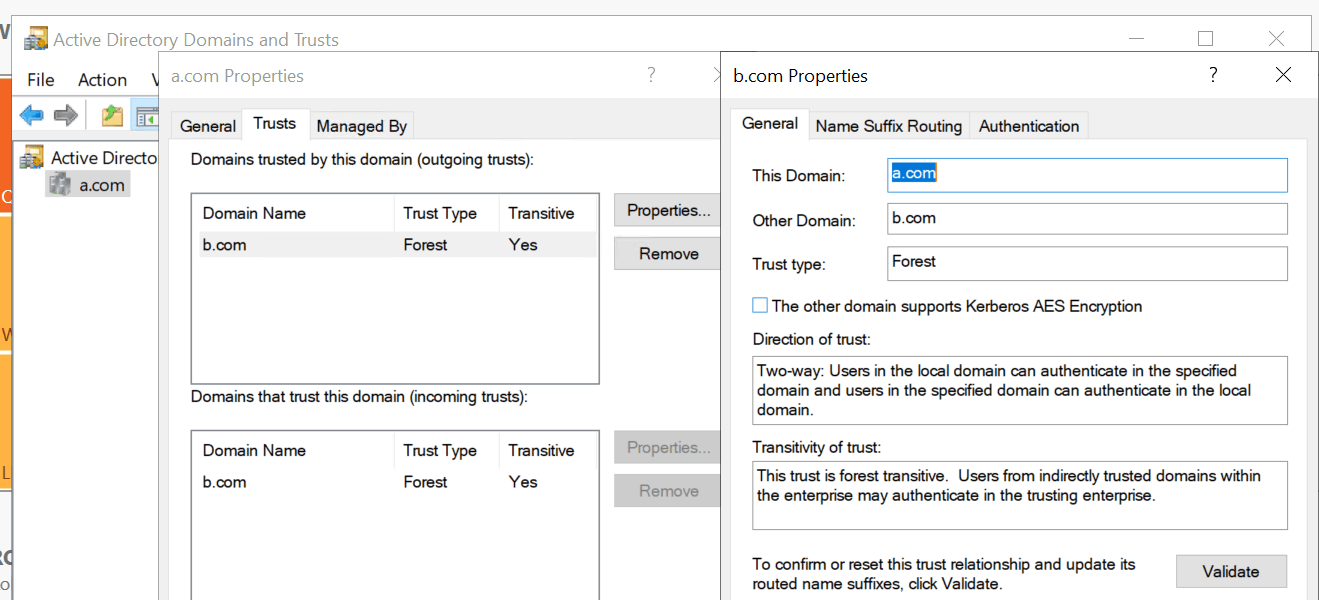This screenshot has height=600, width=1319.
Task: Switch to the Authentication tab
Action: [1029, 126]
